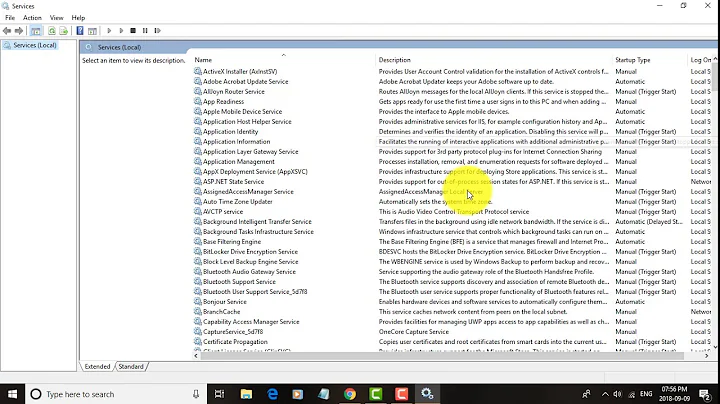Click the Restart Service icon

158,31
